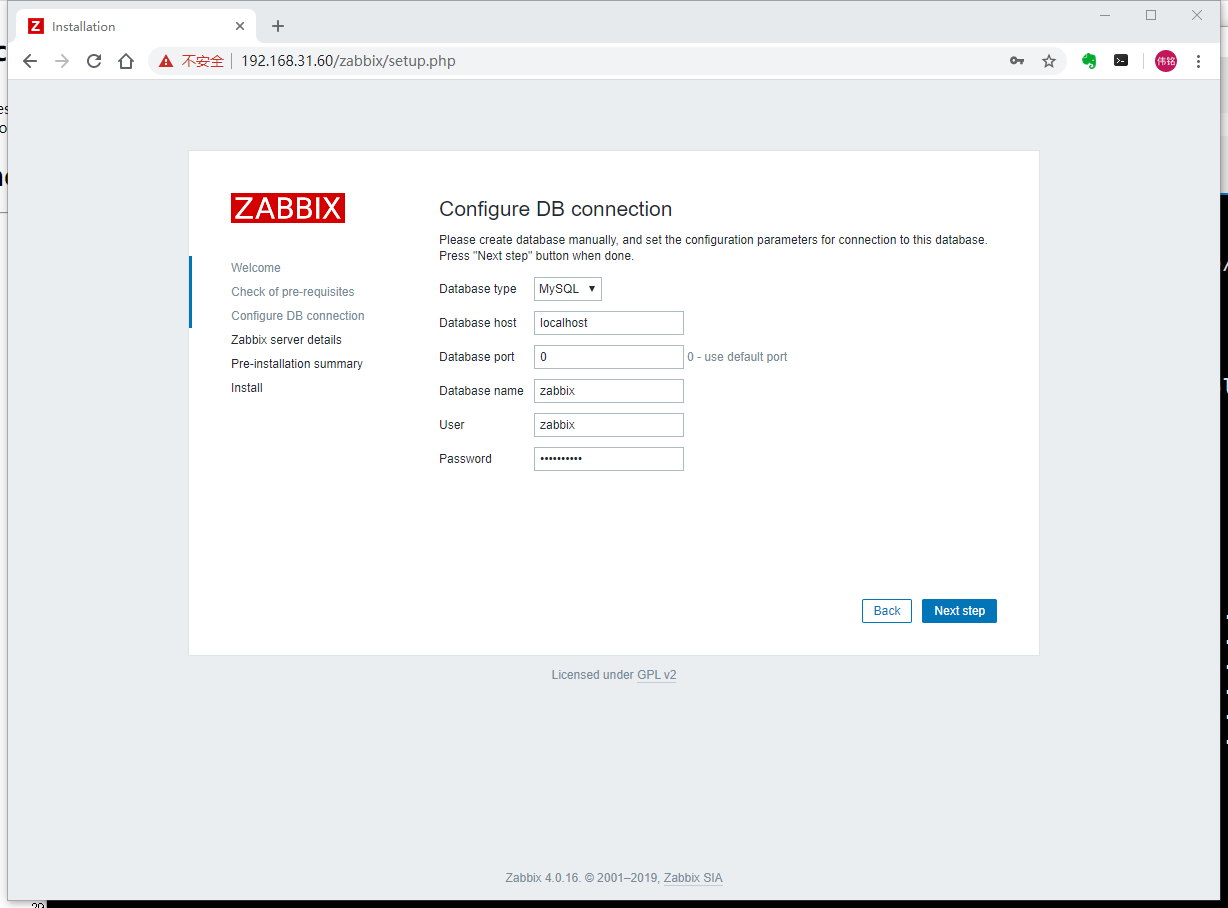Select Zabbix server details step
Viewport: 1228px width, 908px height.
(x=286, y=340)
